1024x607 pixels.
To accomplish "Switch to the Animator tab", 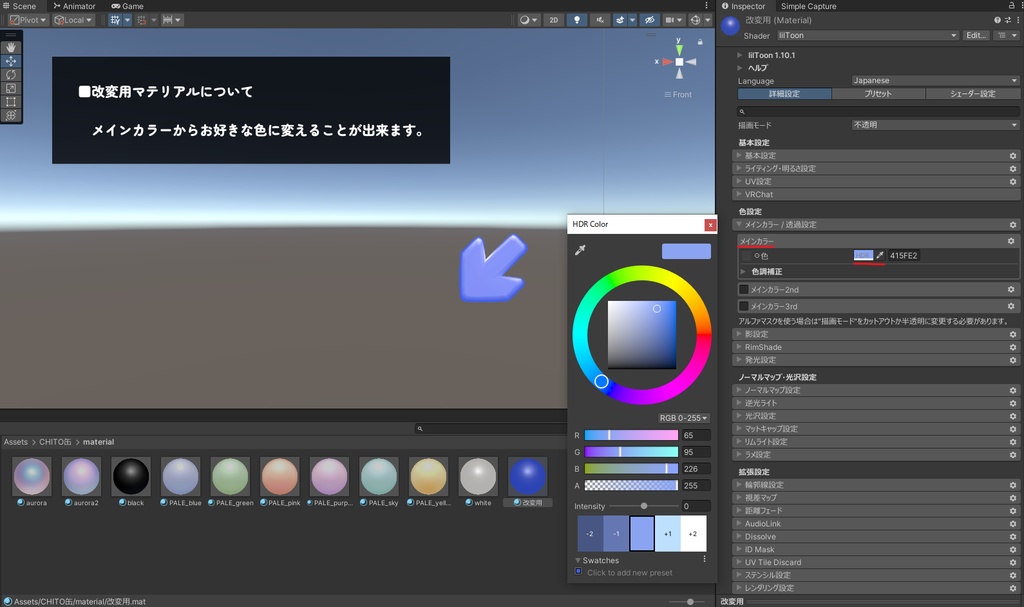I will pyautogui.click(x=74, y=6).
